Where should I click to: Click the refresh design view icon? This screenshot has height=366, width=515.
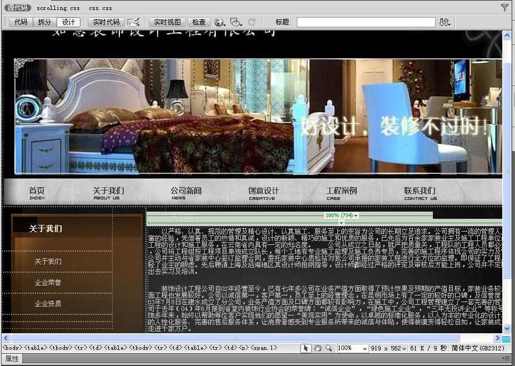[252, 22]
